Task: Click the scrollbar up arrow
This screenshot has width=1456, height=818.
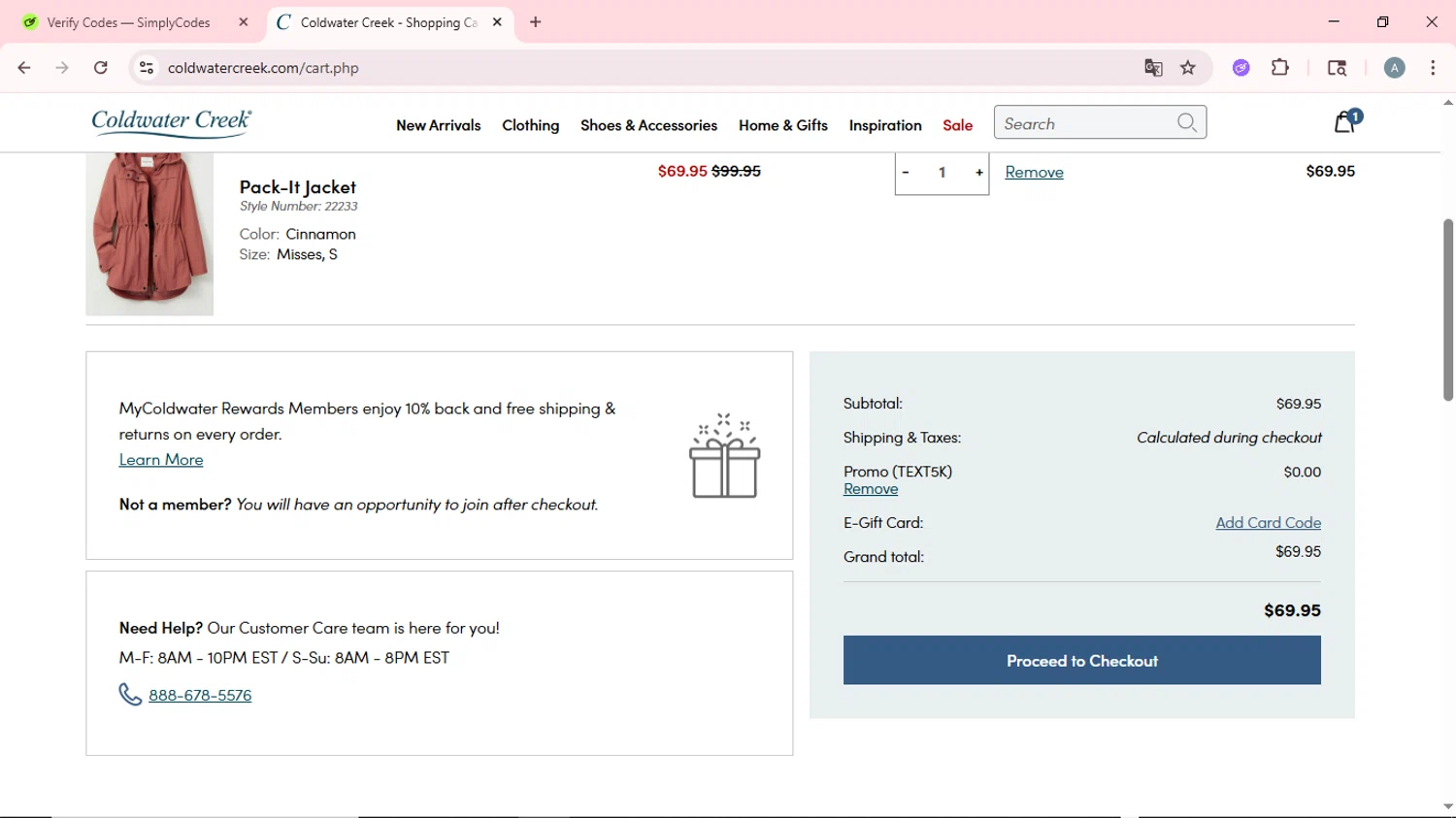Action: [x=1447, y=102]
